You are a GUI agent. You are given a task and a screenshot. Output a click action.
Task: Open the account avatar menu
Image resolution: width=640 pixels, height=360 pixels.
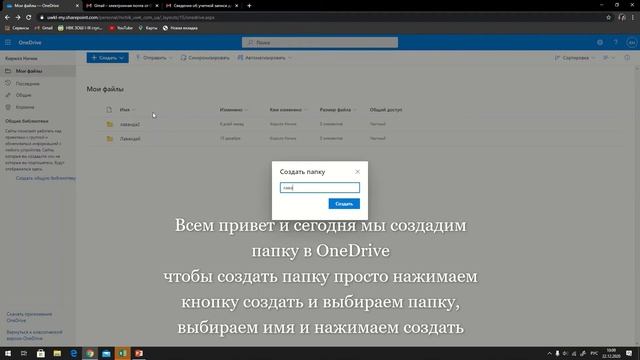pyautogui.click(x=631, y=42)
